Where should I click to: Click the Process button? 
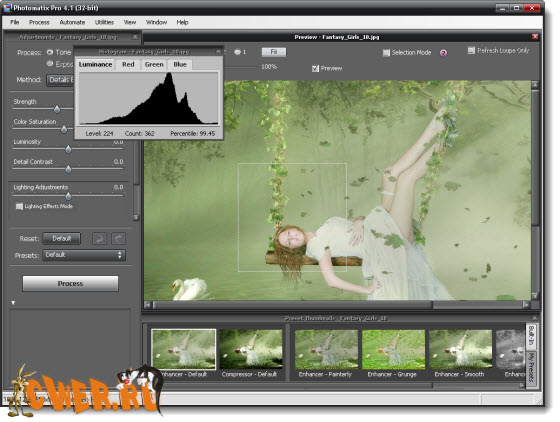coord(70,283)
